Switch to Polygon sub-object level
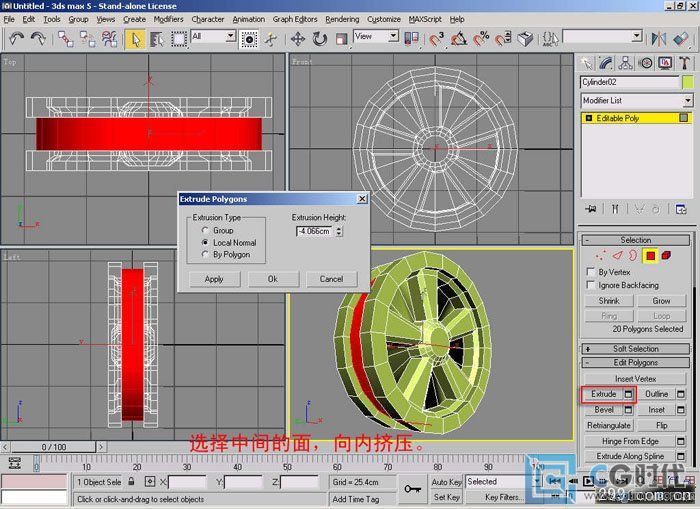The width and height of the screenshot is (700, 509). coord(650,256)
